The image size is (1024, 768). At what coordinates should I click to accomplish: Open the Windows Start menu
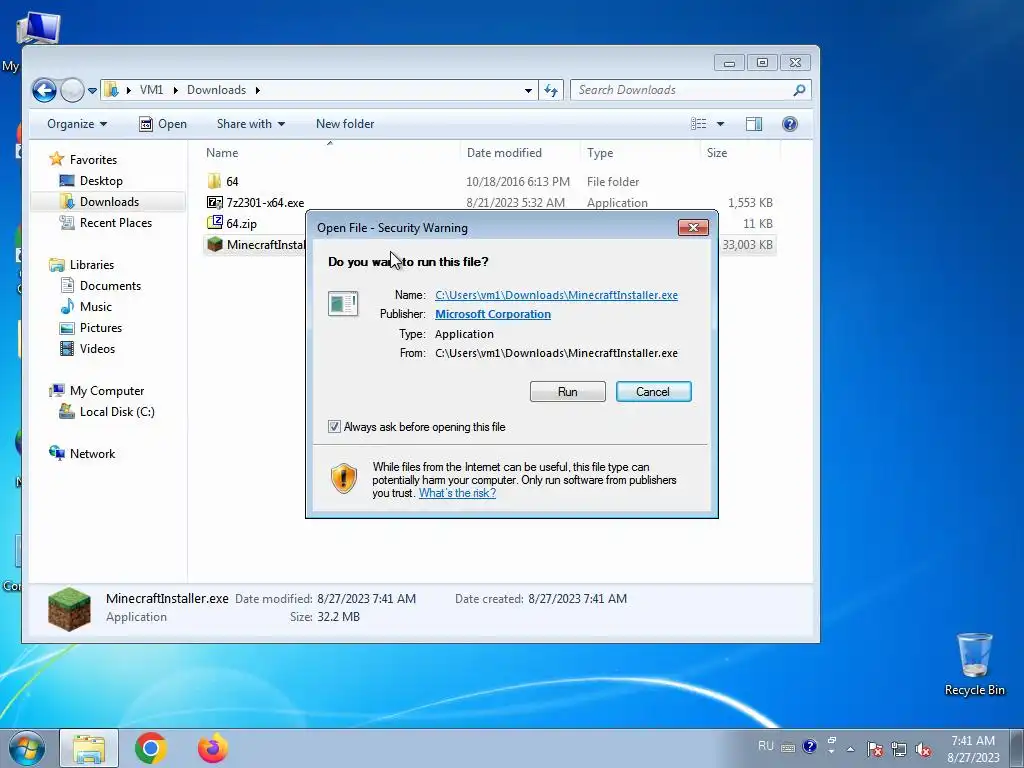pos(26,748)
